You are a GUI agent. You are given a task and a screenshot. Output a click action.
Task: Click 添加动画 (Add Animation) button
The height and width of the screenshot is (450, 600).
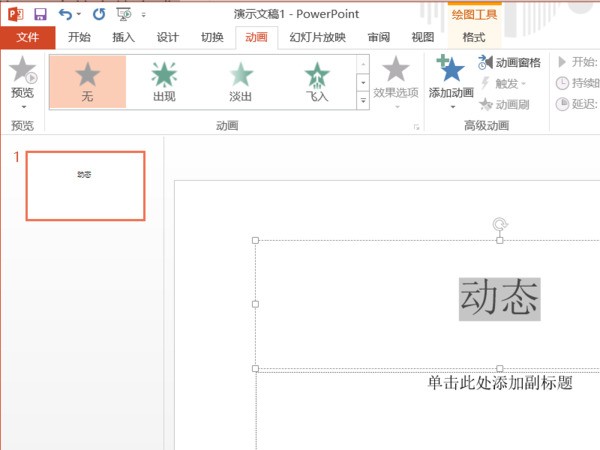451,80
